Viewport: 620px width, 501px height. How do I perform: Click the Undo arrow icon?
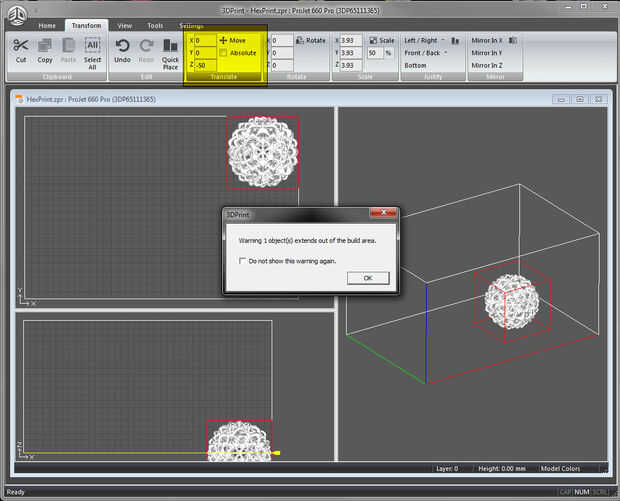point(122,45)
